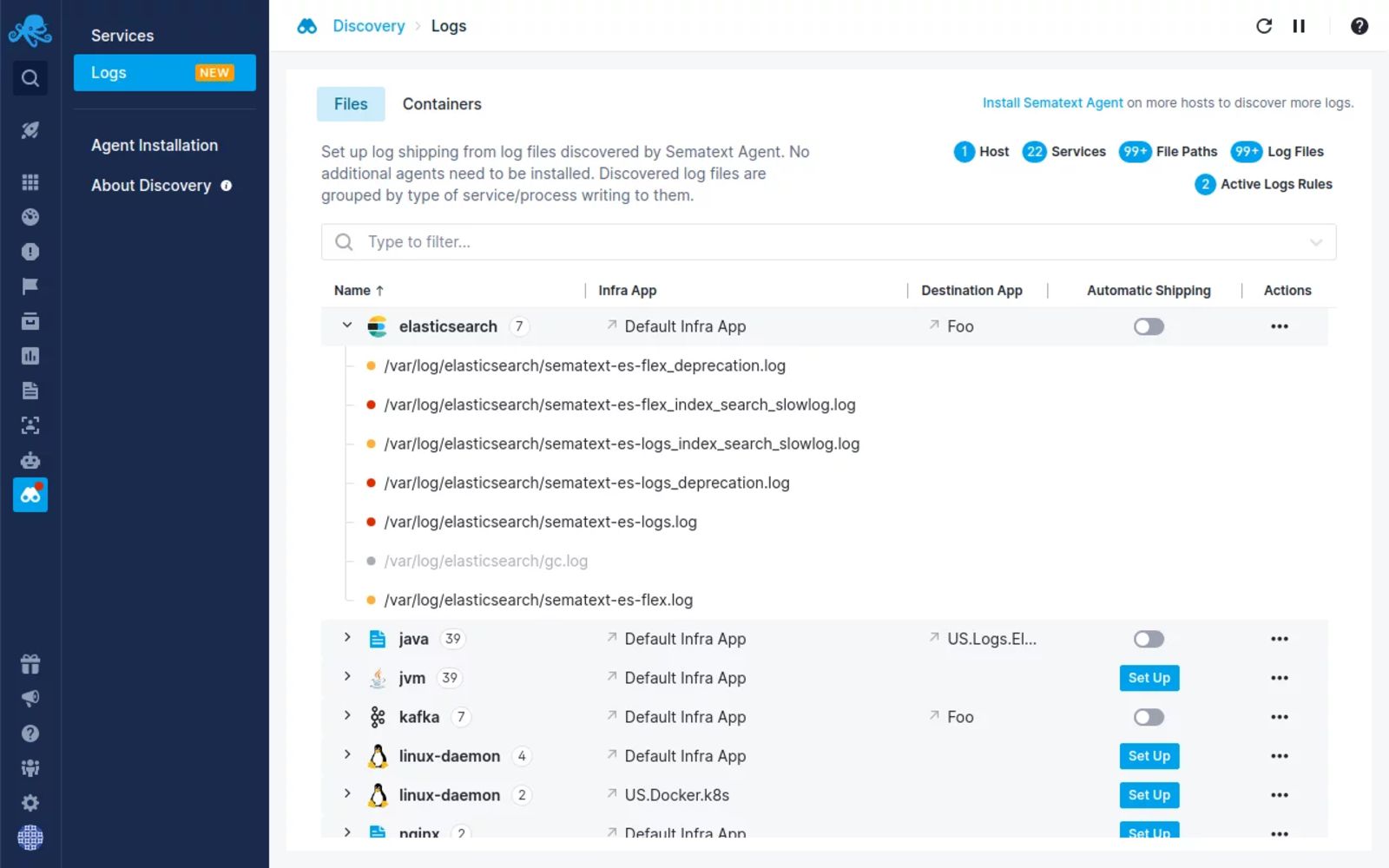The image size is (1389, 868).
Task: Select the Discovery binoculars sidebar icon
Action: tap(30, 495)
